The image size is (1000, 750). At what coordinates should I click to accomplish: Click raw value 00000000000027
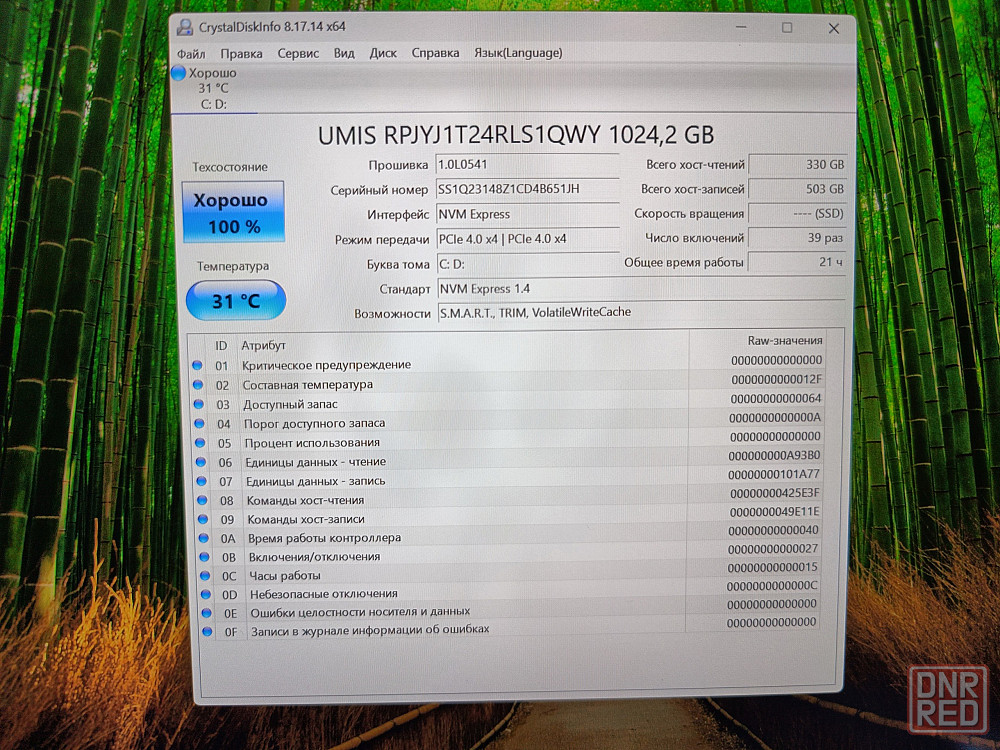[772, 548]
